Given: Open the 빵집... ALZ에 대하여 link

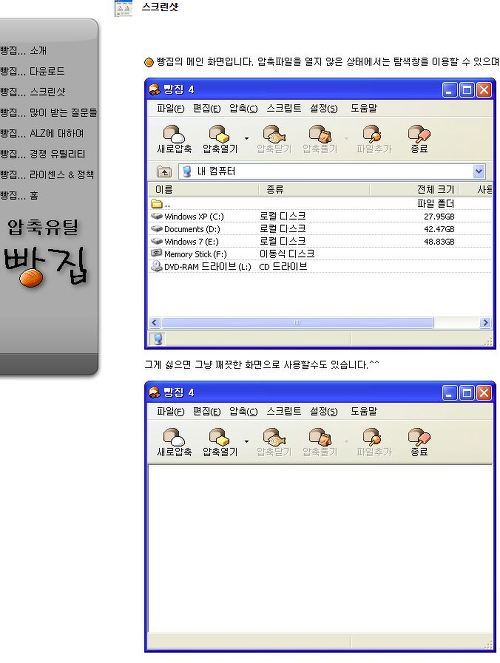Looking at the screenshot, I should (x=42, y=133).
